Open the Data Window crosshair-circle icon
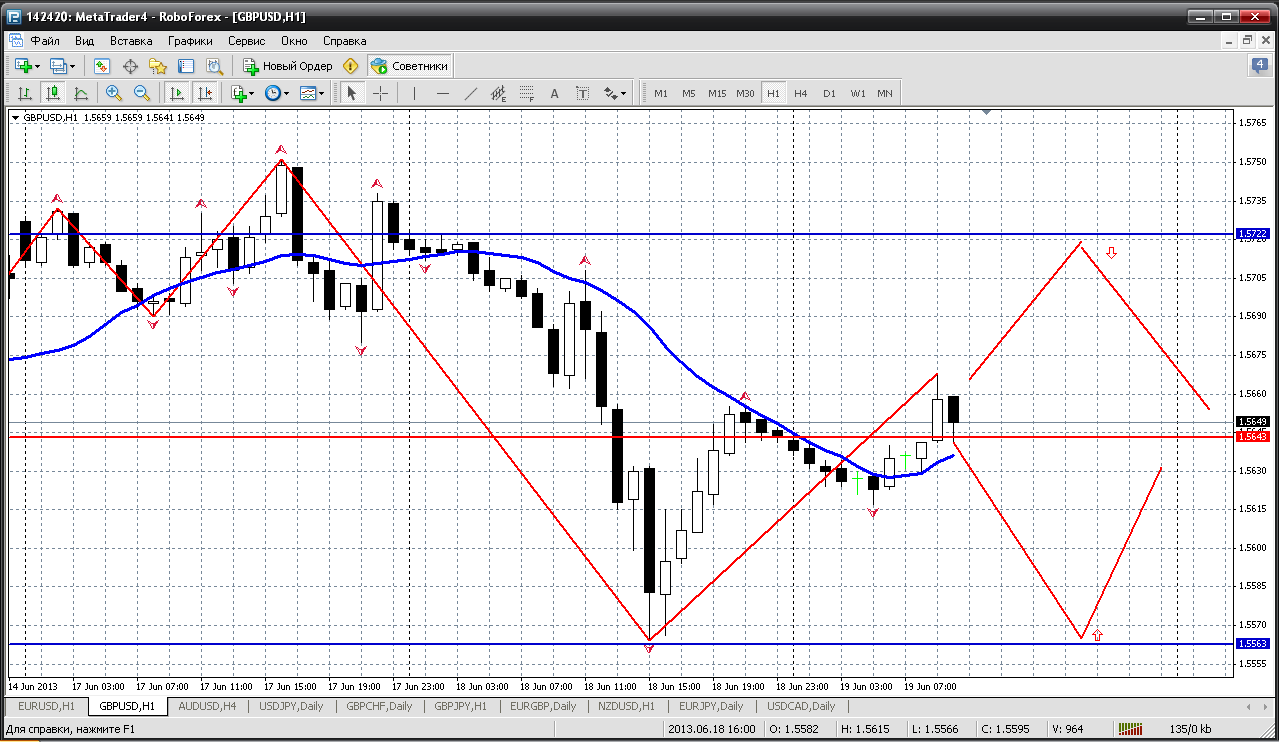Viewport: 1279px width, 742px height. pyautogui.click(x=130, y=66)
